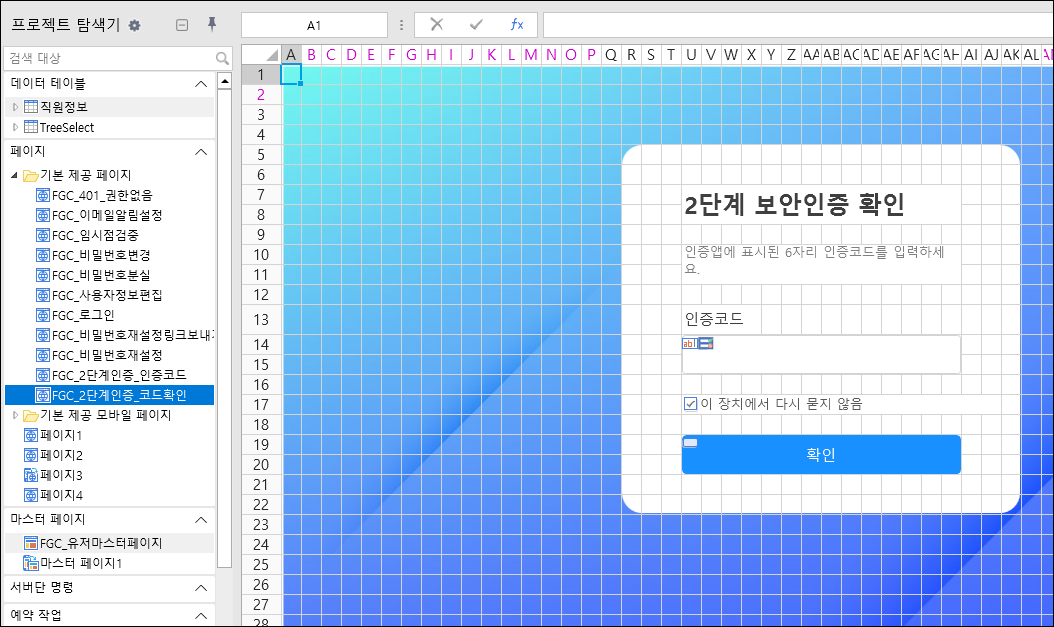The image size is (1054, 627).
Task: Confirm formula entry with checkmark icon
Action: (476, 25)
